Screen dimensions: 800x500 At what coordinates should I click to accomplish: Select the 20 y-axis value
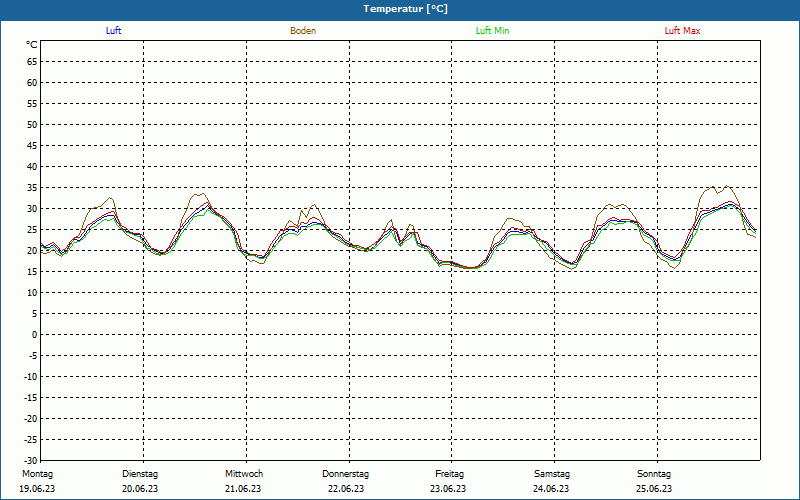[32, 251]
